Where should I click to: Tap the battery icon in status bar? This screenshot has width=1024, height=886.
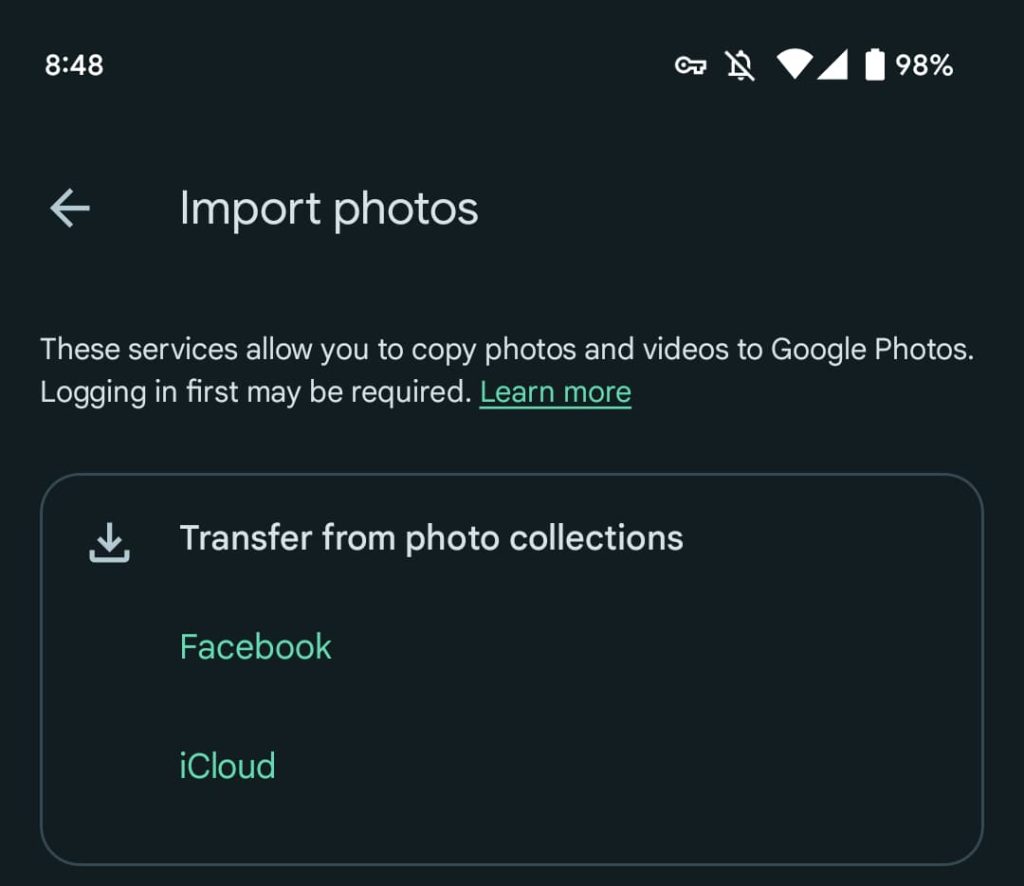[875, 66]
